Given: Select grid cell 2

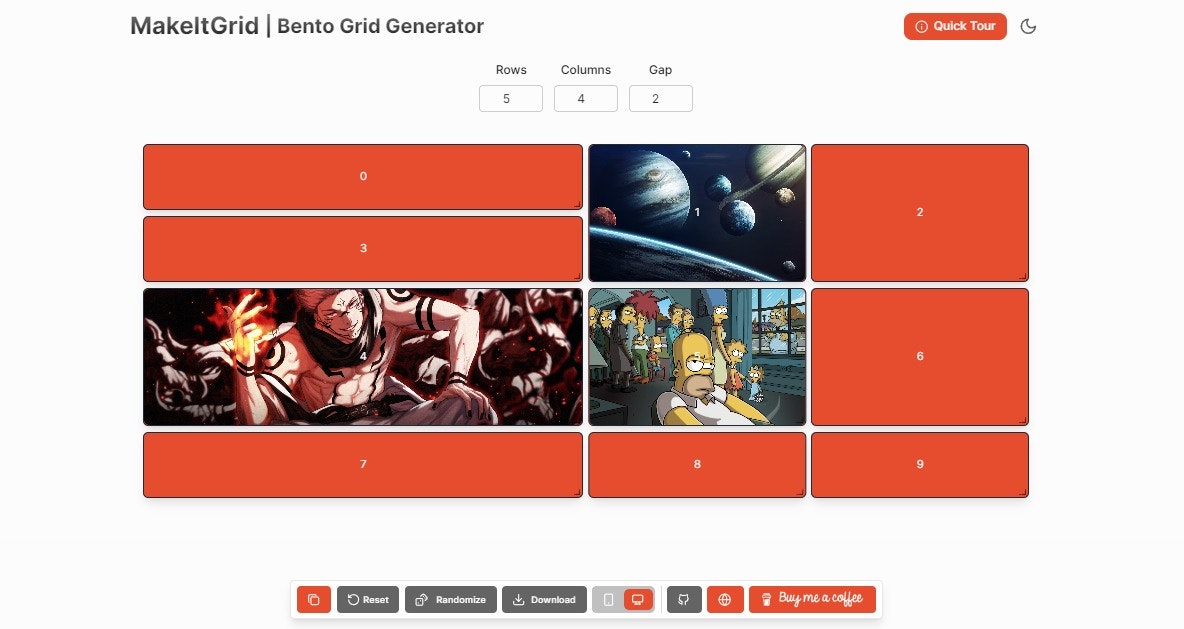Looking at the screenshot, I should pos(920,213).
